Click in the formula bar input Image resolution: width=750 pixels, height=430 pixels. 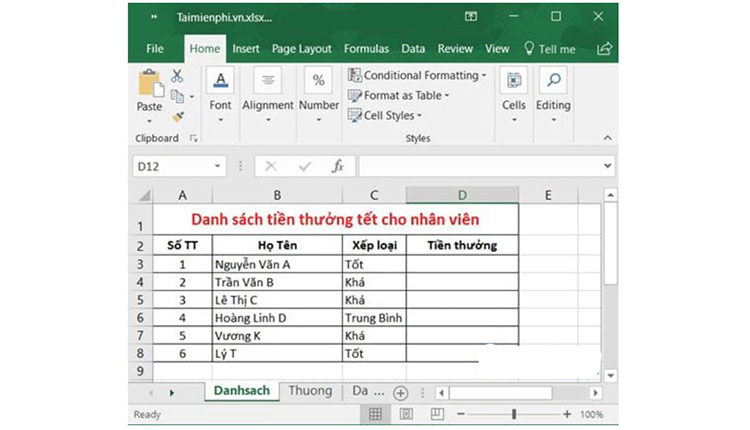click(481, 166)
